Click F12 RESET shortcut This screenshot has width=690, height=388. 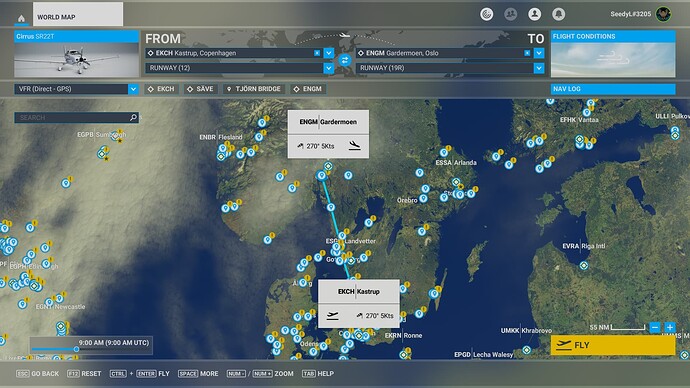click(x=84, y=373)
